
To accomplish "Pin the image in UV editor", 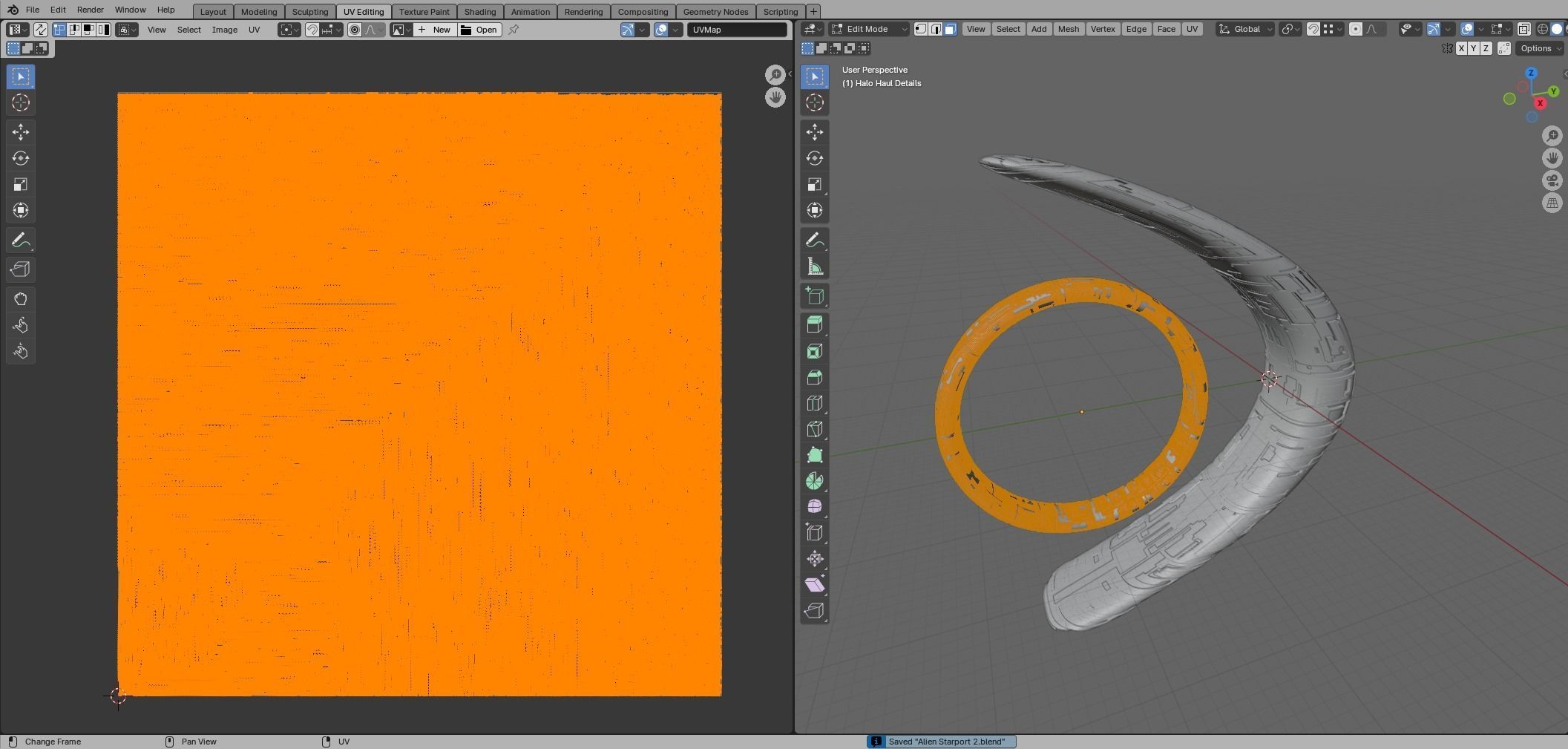I will click(514, 30).
